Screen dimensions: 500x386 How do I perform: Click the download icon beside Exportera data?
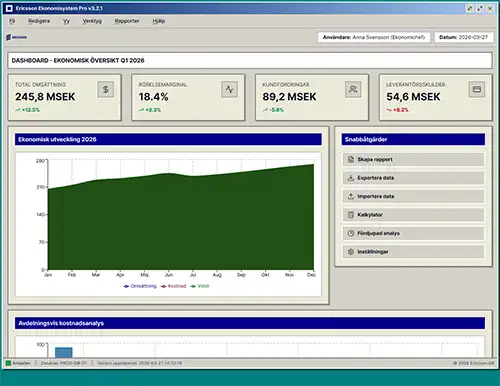pyautogui.click(x=351, y=178)
